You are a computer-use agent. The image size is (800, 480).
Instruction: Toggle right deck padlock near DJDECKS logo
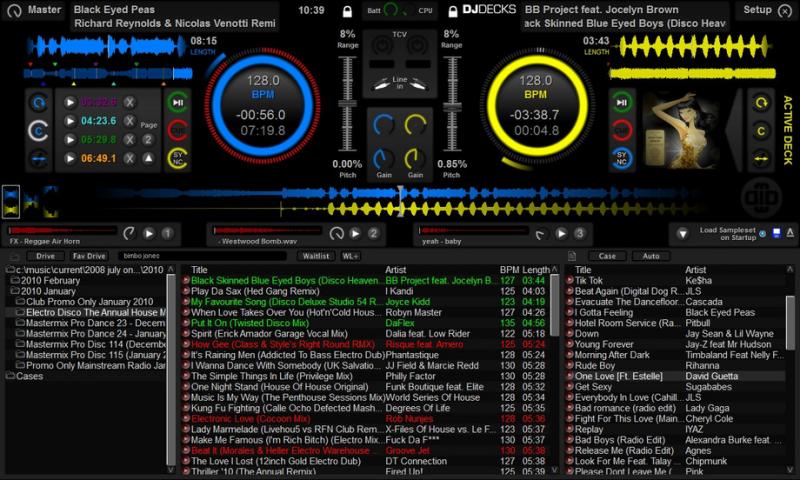coord(452,11)
